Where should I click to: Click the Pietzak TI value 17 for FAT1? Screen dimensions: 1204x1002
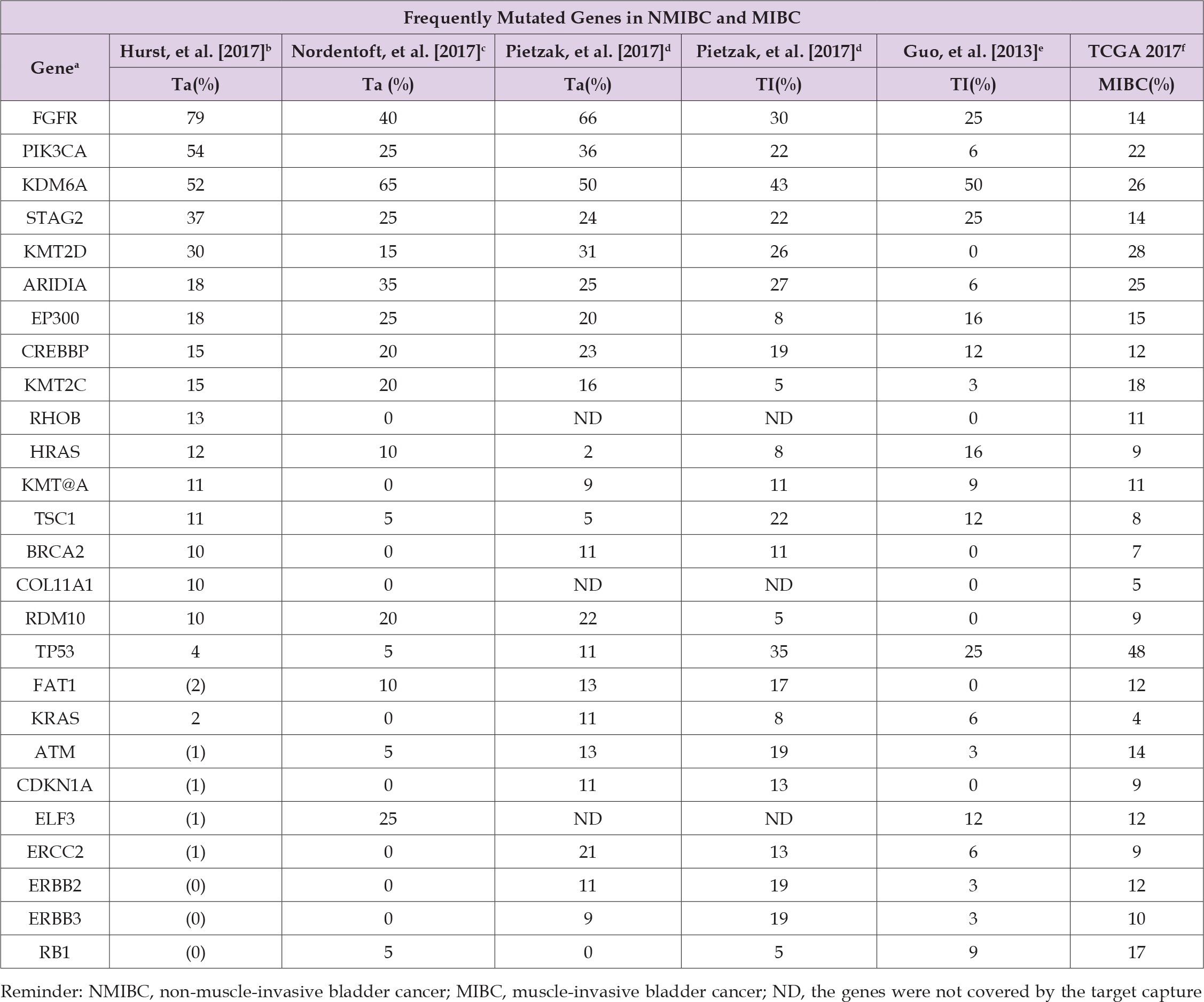pos(779,685)
